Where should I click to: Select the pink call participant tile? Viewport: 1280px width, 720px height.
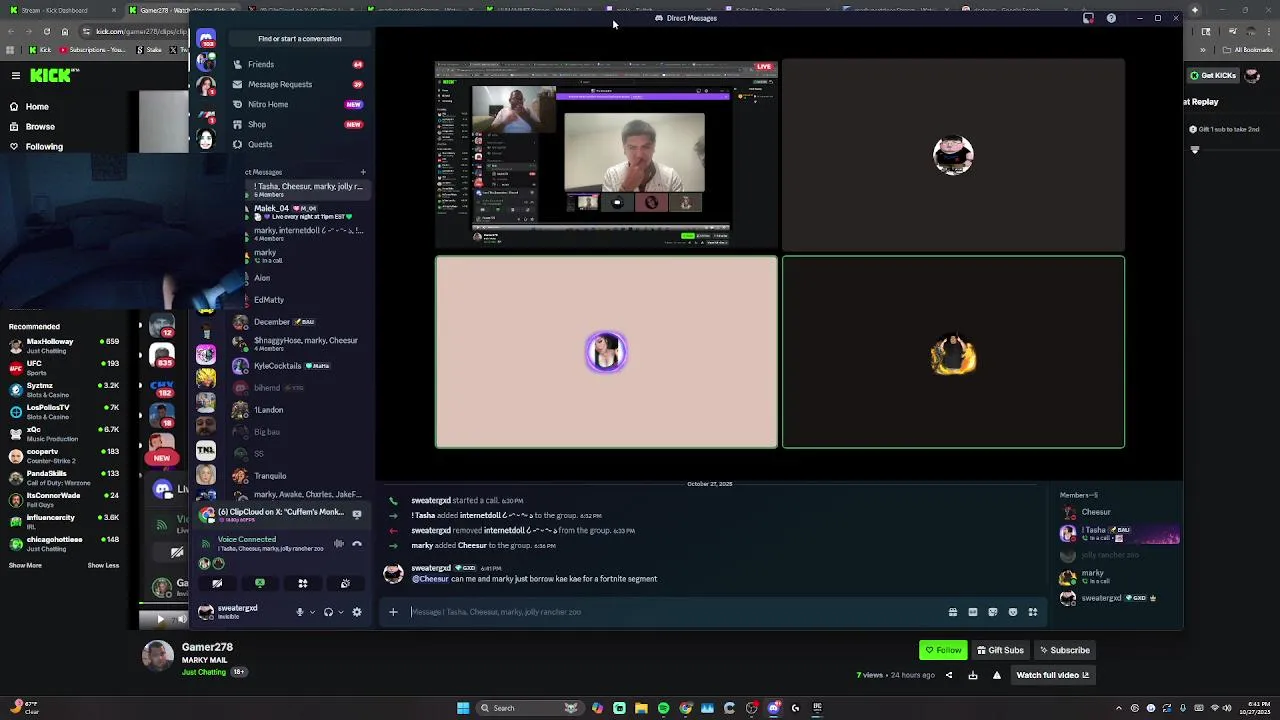pos(606,352)
